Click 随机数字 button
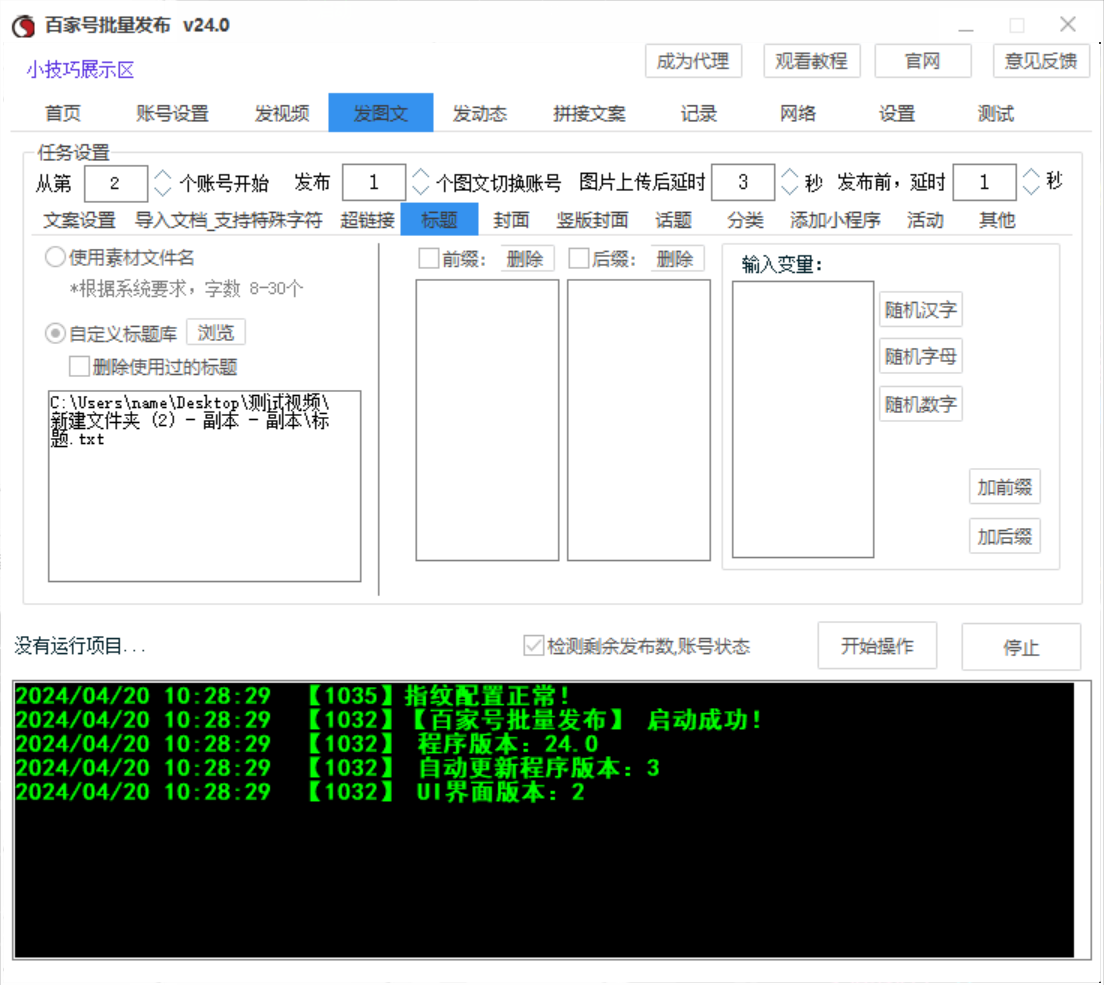 (921, 404)
